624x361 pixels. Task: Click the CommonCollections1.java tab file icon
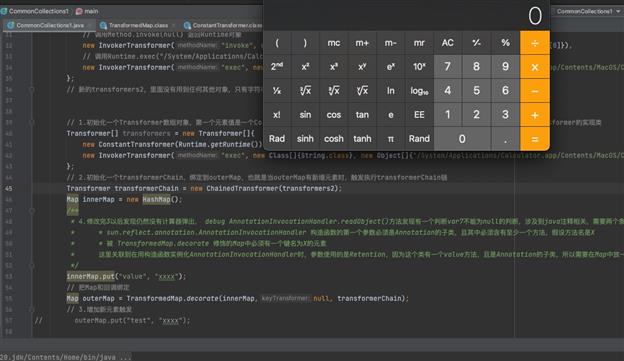click(x=11, y=25)
